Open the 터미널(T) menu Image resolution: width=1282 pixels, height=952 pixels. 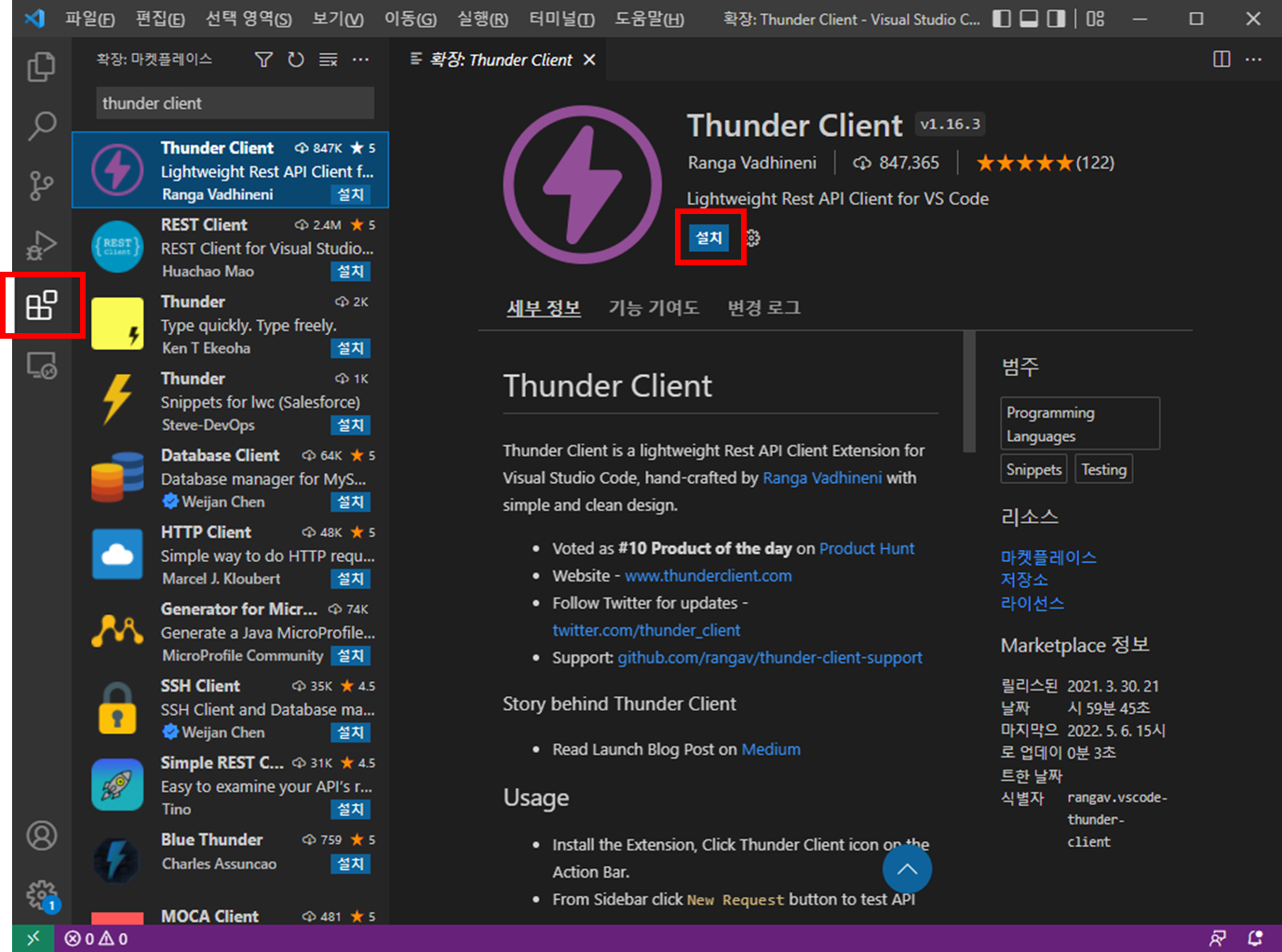click(x=561, y=19)
